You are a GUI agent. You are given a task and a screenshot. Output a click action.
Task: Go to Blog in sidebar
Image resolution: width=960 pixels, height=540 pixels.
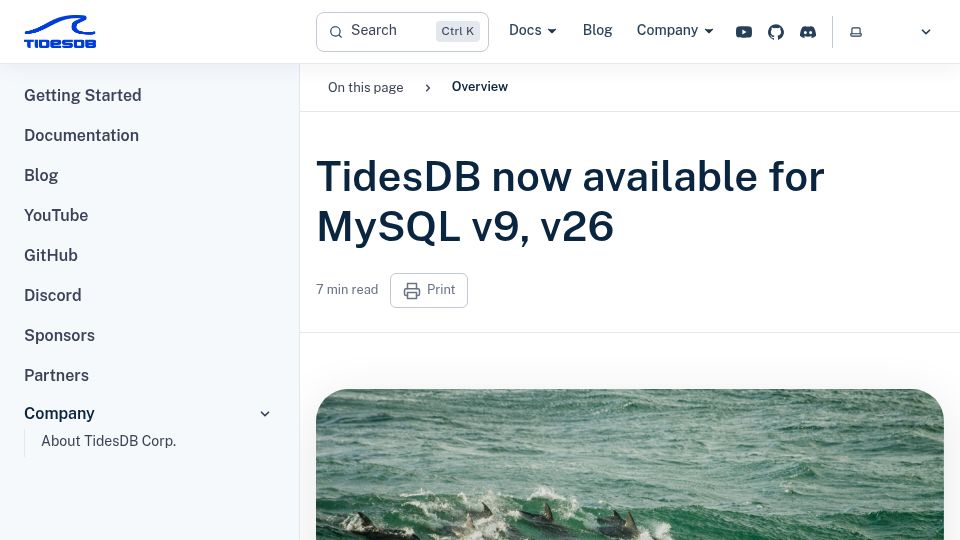[x=41, y=176]
